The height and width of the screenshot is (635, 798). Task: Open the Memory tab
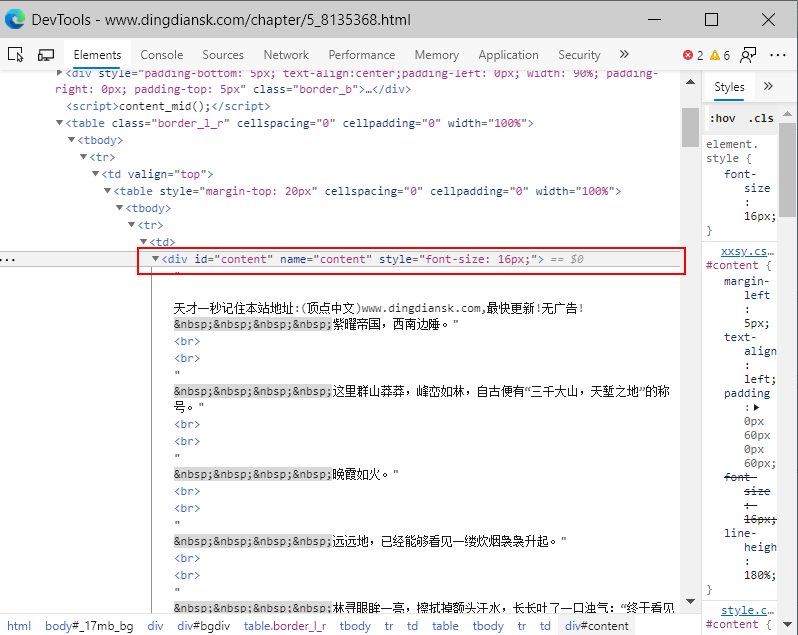coord(437,55)
